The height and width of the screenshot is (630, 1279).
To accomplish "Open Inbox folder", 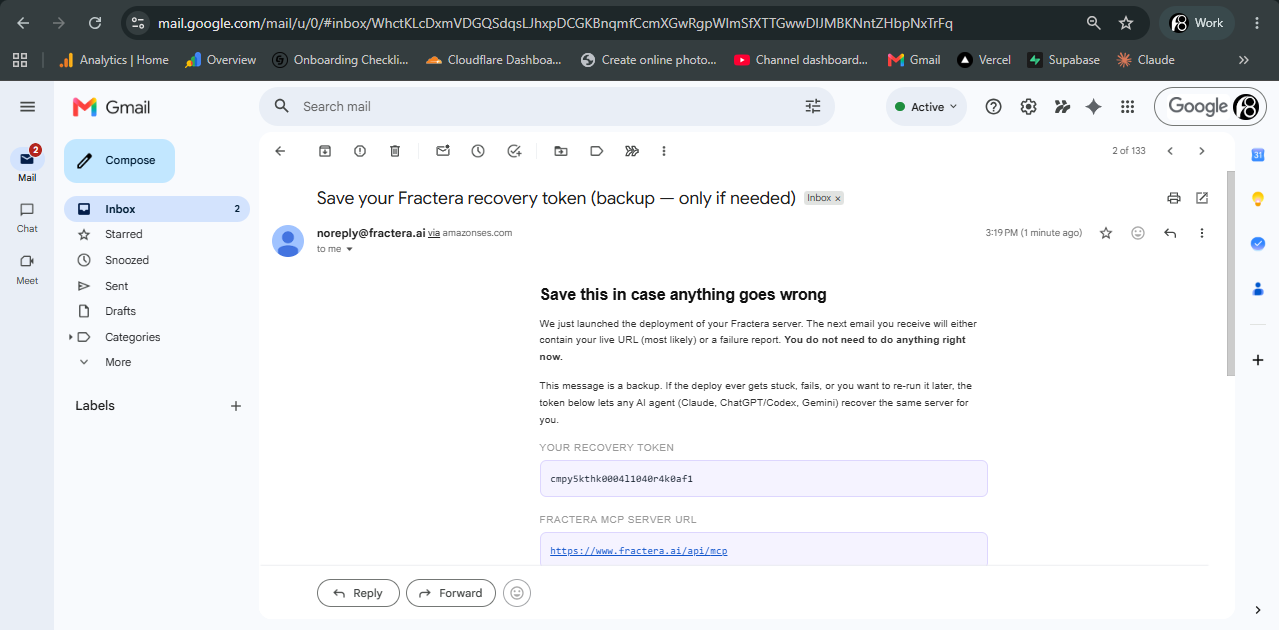I will tap(157, 209).
